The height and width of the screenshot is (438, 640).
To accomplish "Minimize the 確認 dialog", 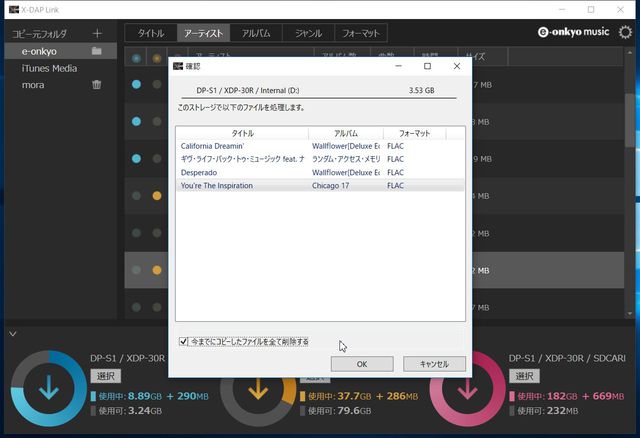I will (398, 66).
